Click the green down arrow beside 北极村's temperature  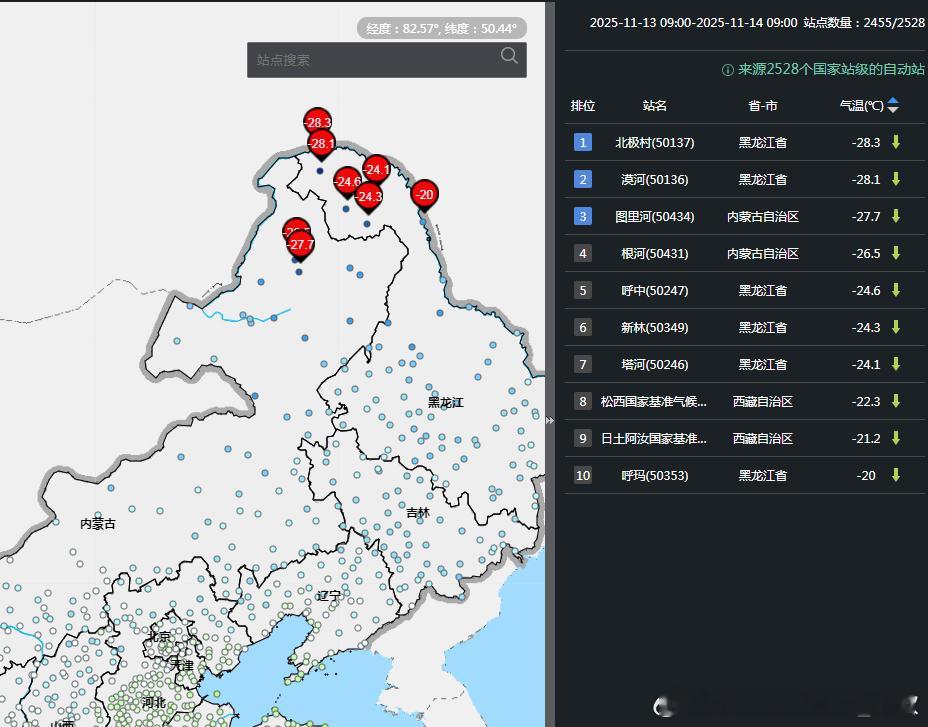(896, 142)
